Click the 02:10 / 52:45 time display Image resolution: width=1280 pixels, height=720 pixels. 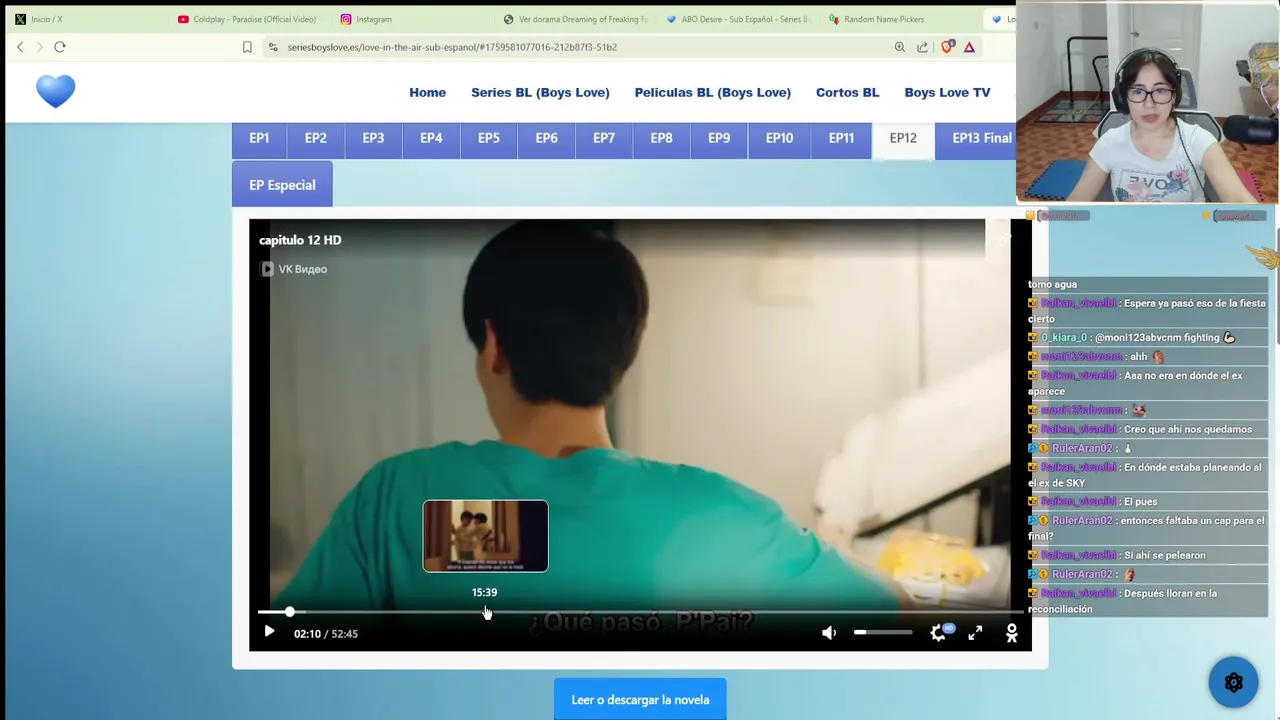coord(326,634)
